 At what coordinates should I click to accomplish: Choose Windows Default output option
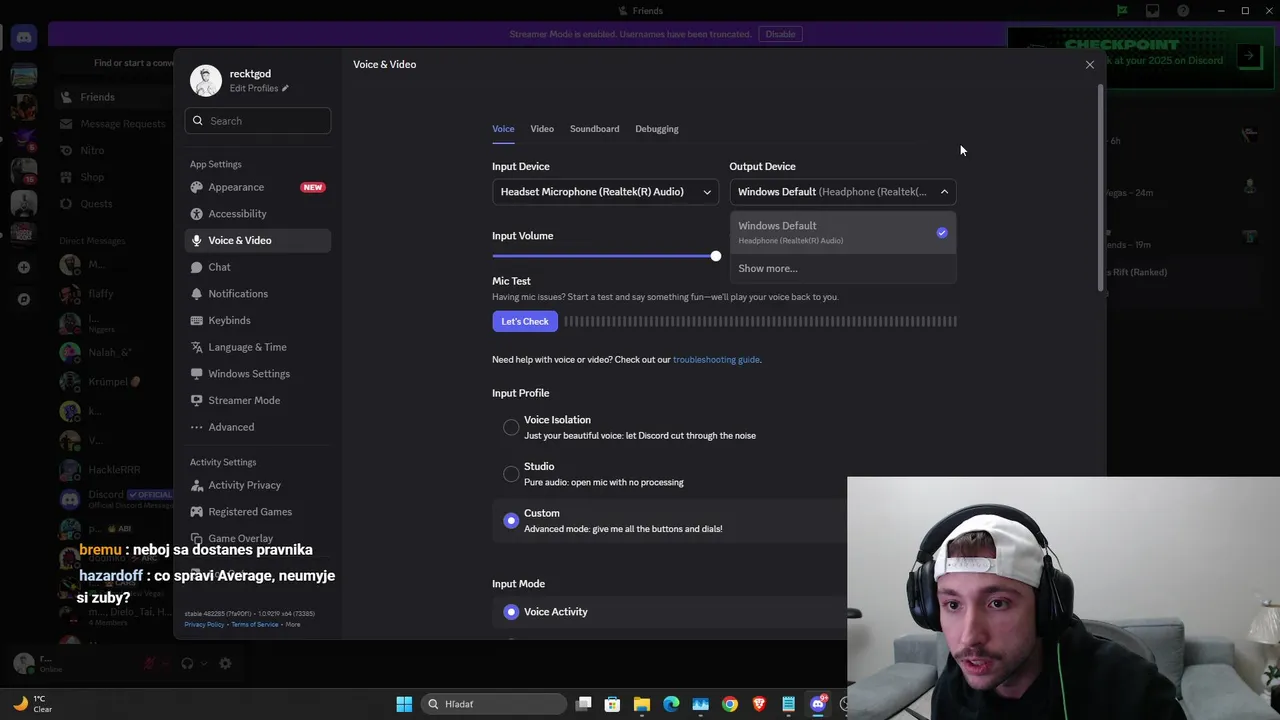click(x=843, y=232)
